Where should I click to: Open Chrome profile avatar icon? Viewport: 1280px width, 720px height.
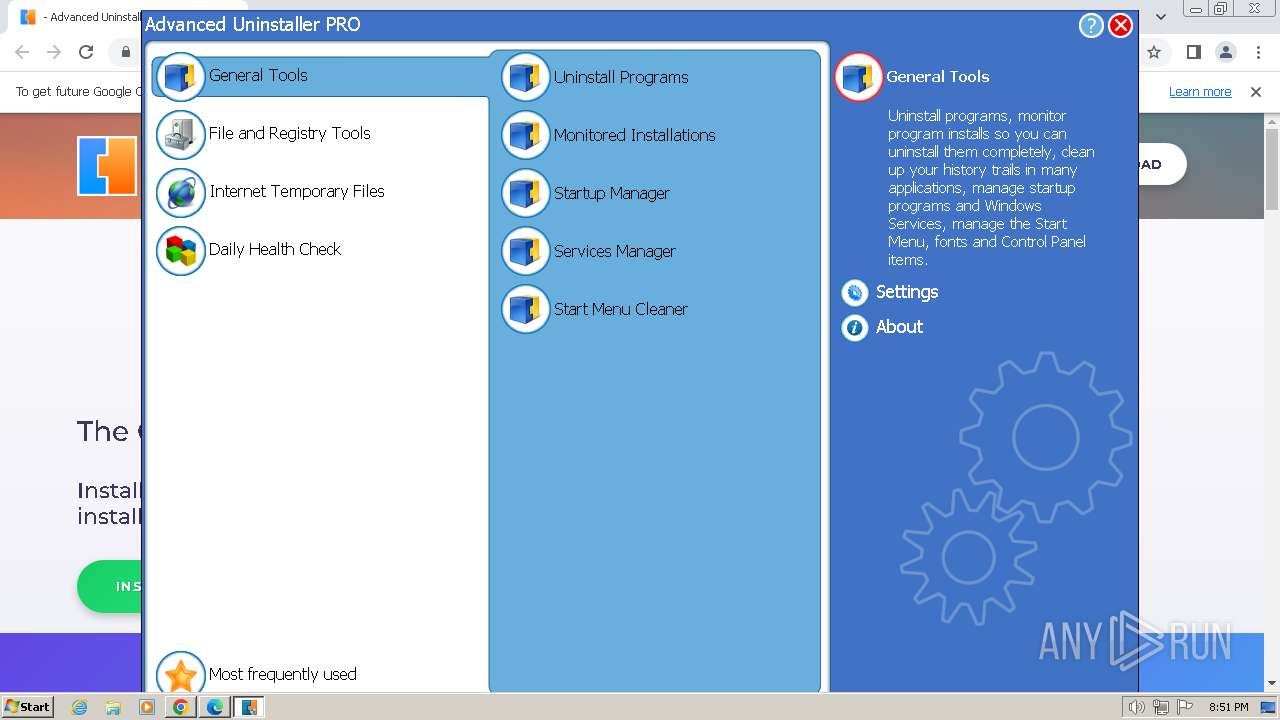pos(1226,52)
